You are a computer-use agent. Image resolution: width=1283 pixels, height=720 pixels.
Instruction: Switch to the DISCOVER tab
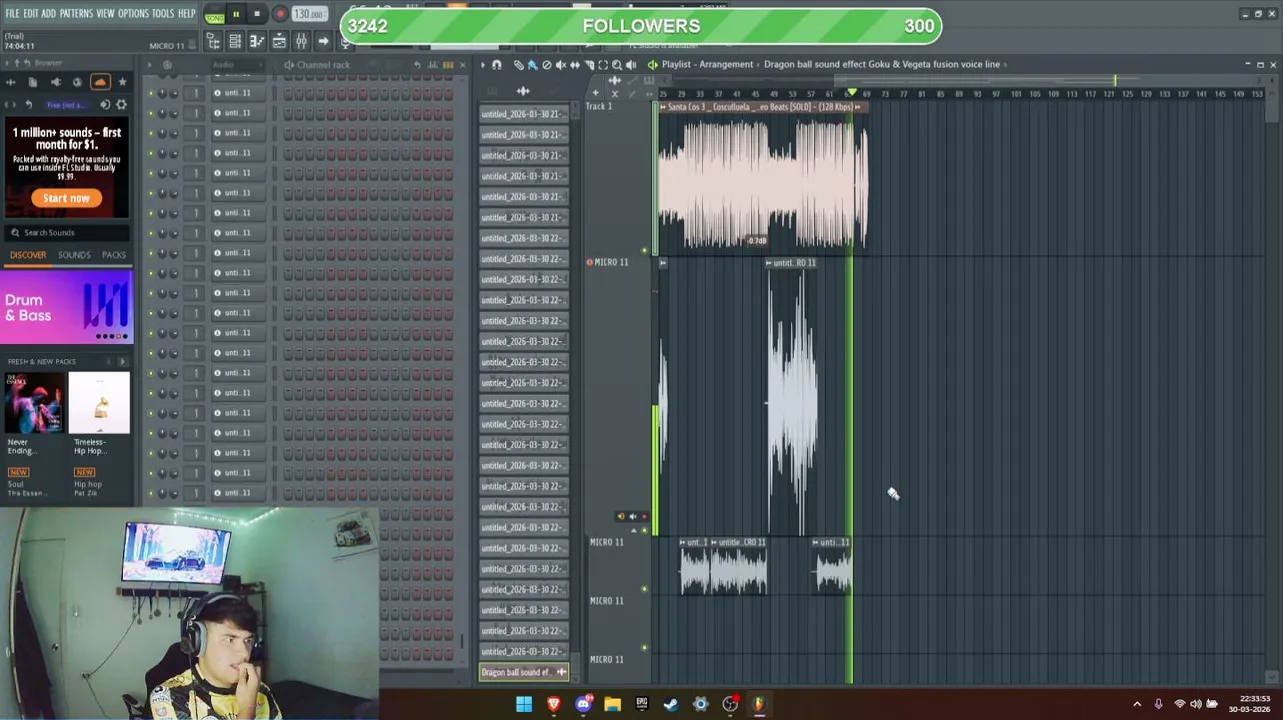[x=28, y=255]
